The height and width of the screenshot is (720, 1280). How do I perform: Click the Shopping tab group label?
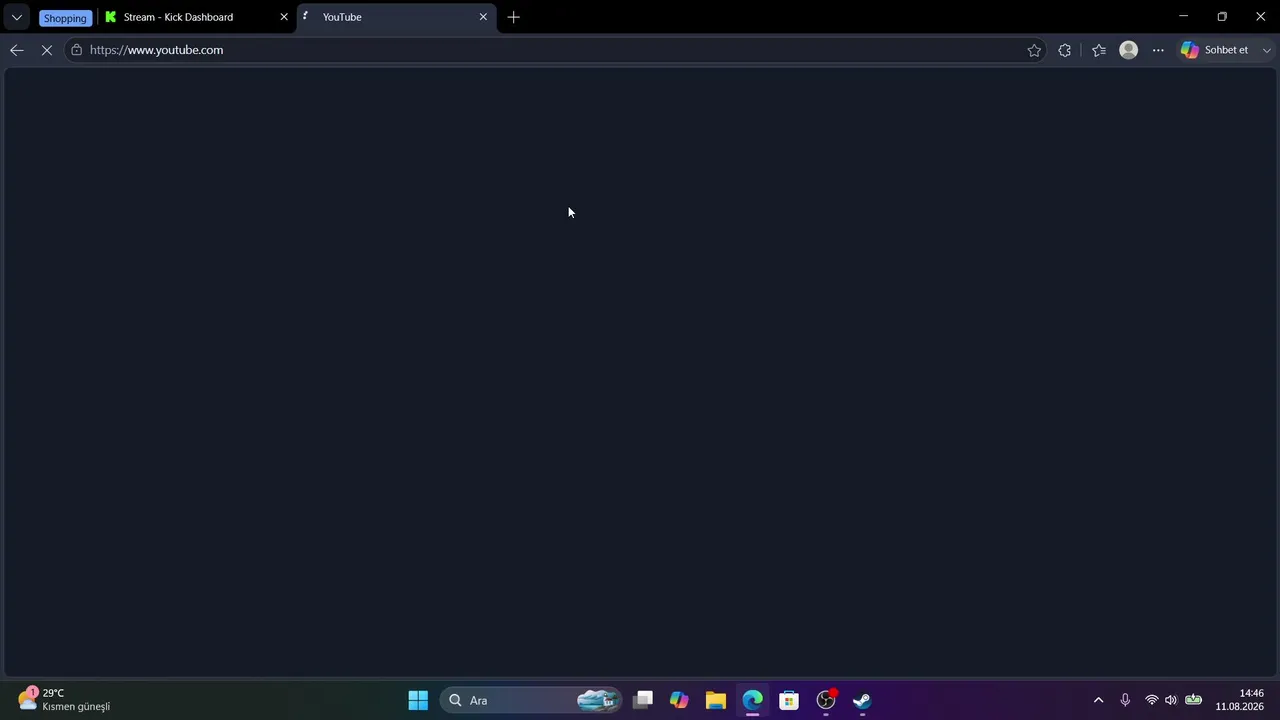[x=65, y=18]
